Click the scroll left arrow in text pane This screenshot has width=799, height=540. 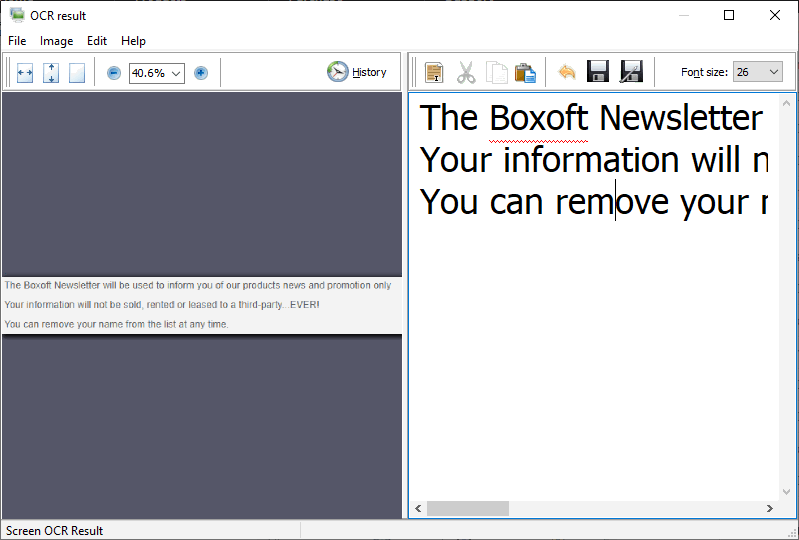click(418, 508)
